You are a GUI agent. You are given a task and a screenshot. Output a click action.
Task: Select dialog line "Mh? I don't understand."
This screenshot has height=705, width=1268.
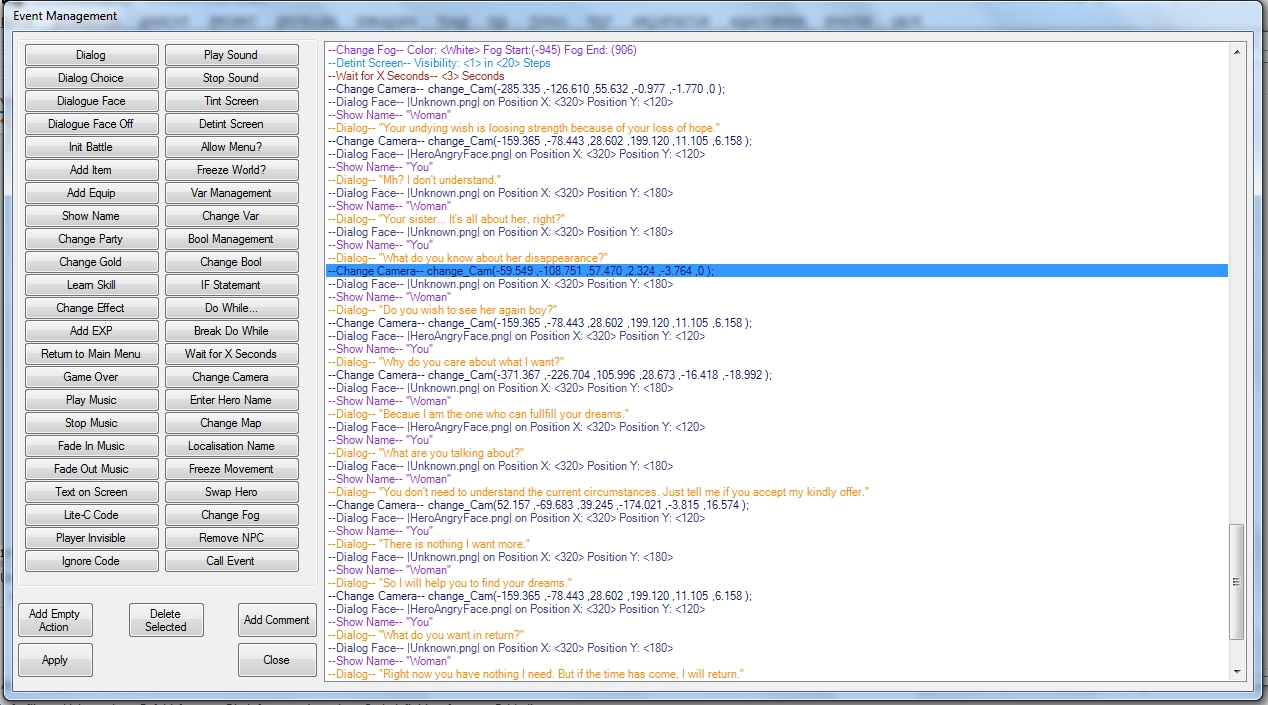tap(777, 180)
